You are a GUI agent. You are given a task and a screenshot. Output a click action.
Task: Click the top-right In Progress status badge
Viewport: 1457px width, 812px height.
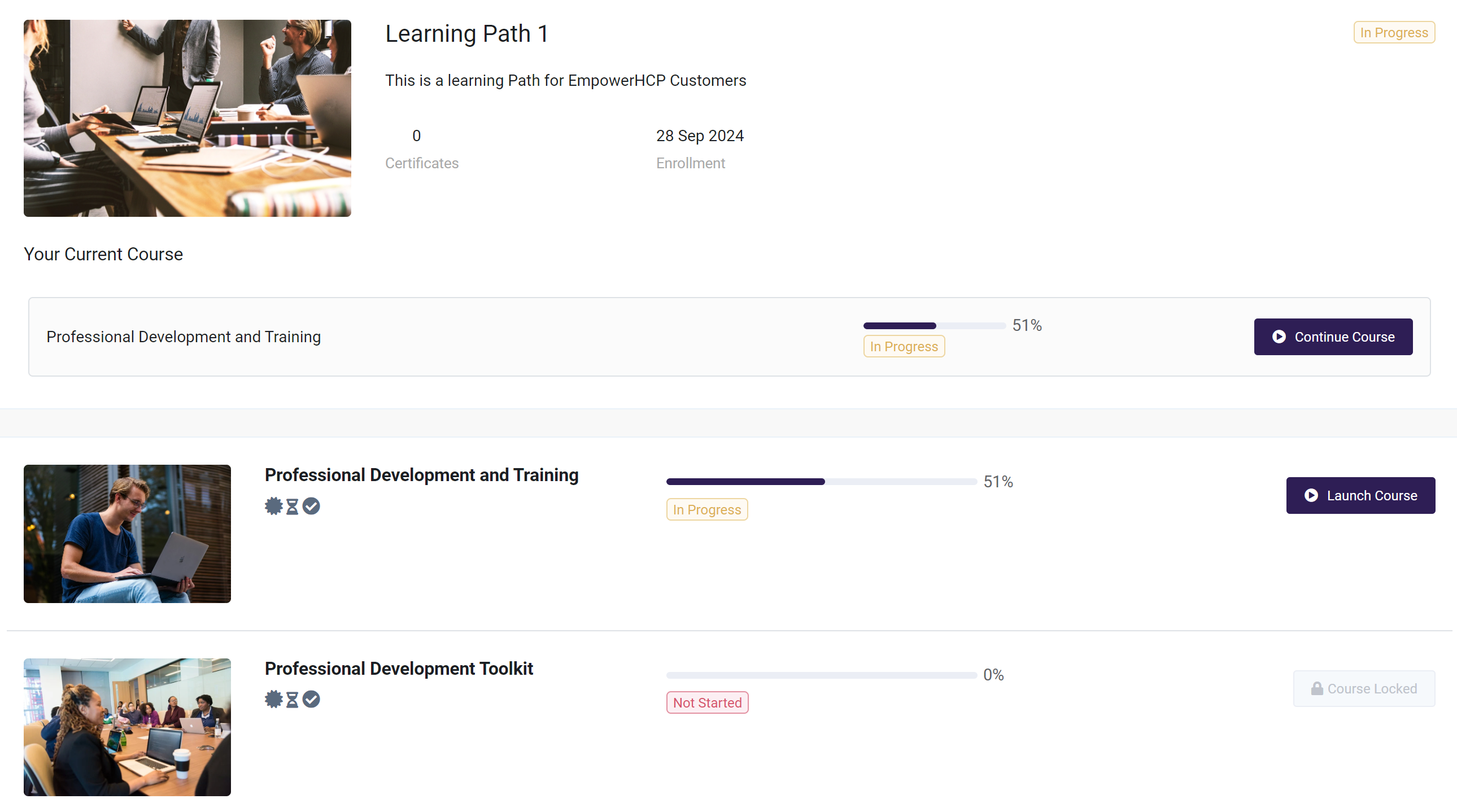coord(1394,33)
